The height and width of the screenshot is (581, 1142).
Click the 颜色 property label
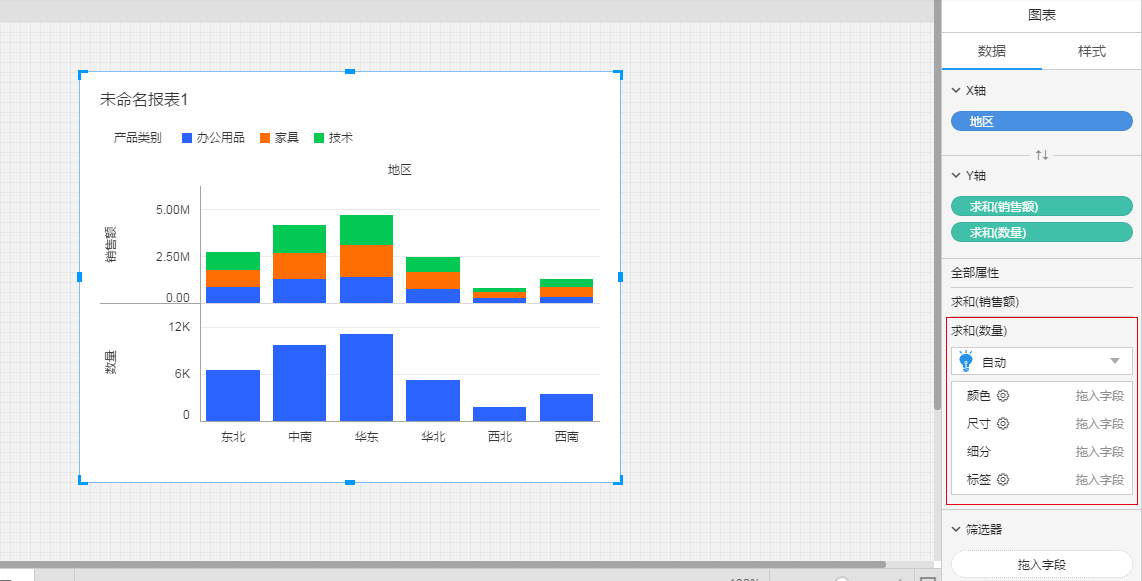tap(979, 395)
